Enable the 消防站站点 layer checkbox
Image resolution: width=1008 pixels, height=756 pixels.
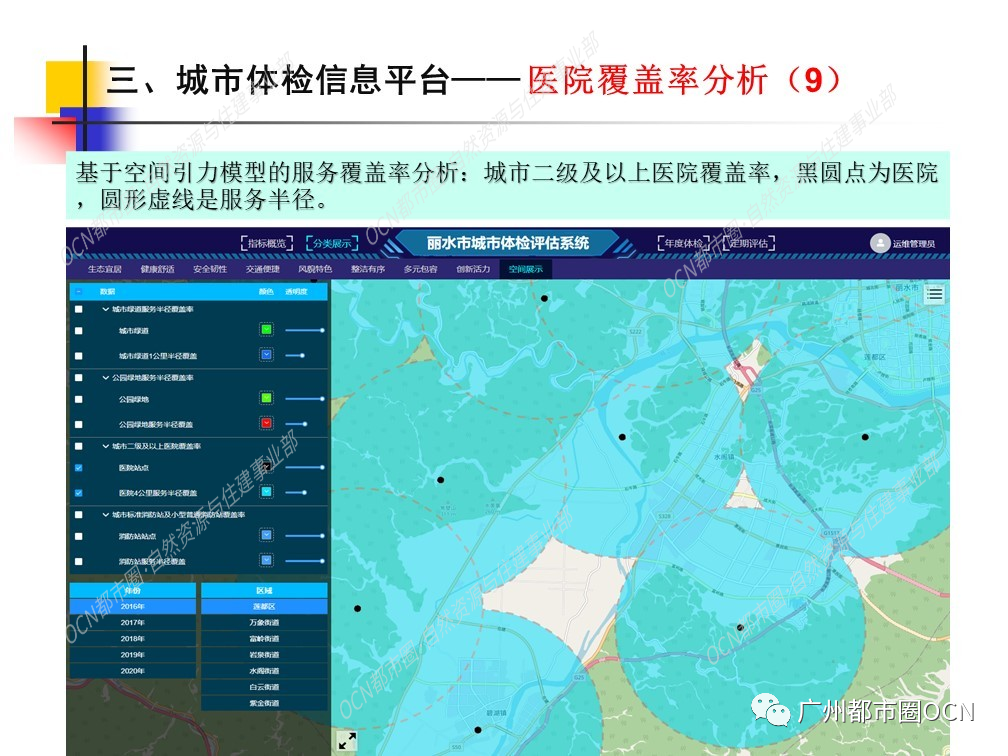pyautogui.click(x=78, y=536)
